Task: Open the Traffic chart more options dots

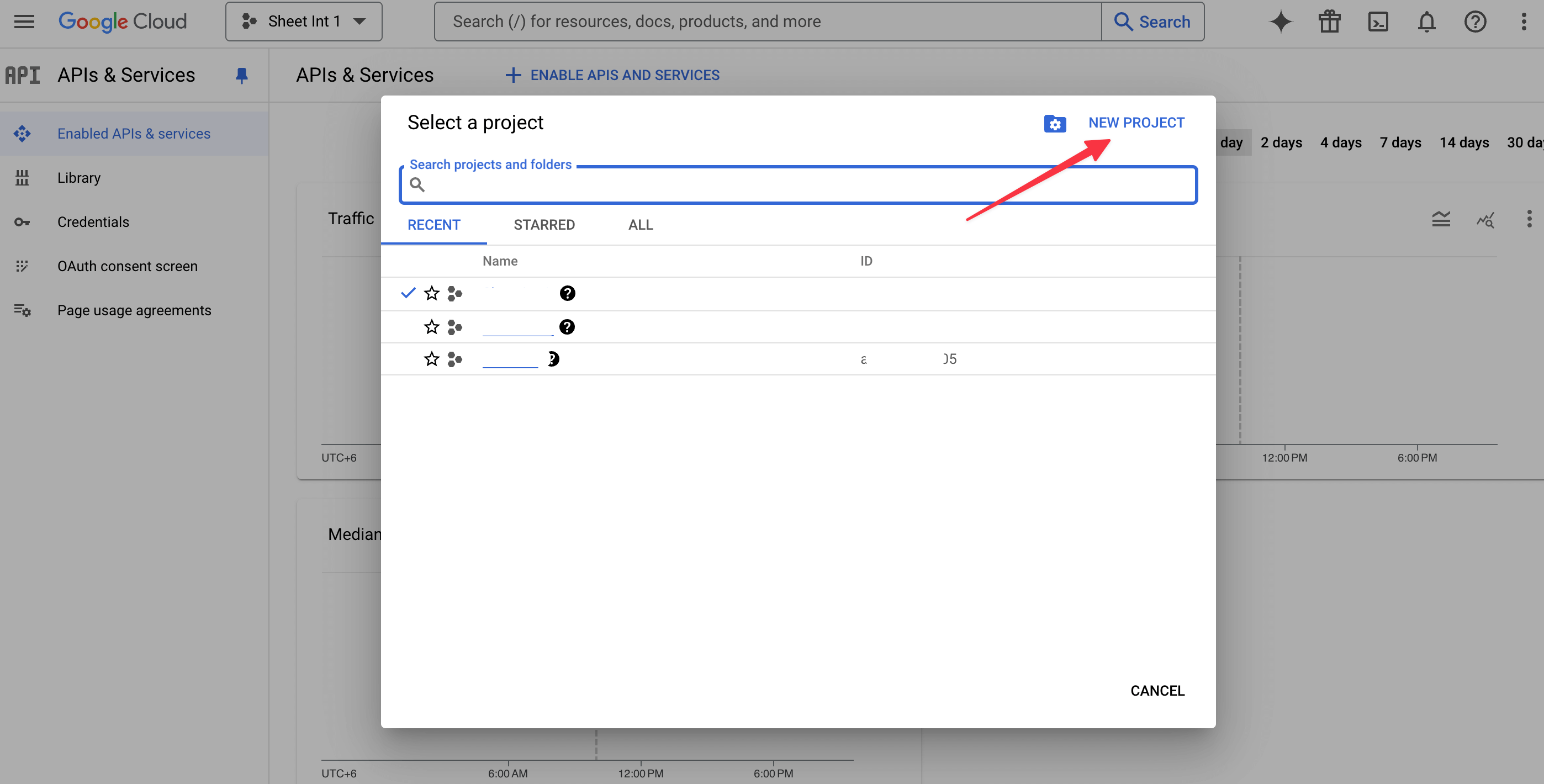Action: click(1530, 219)
